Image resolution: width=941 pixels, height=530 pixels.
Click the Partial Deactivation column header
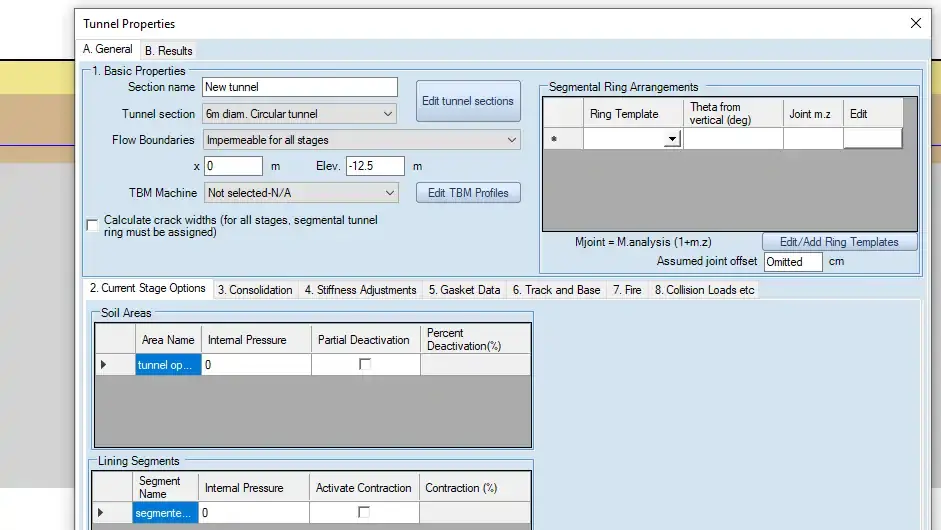click(365, 340)
